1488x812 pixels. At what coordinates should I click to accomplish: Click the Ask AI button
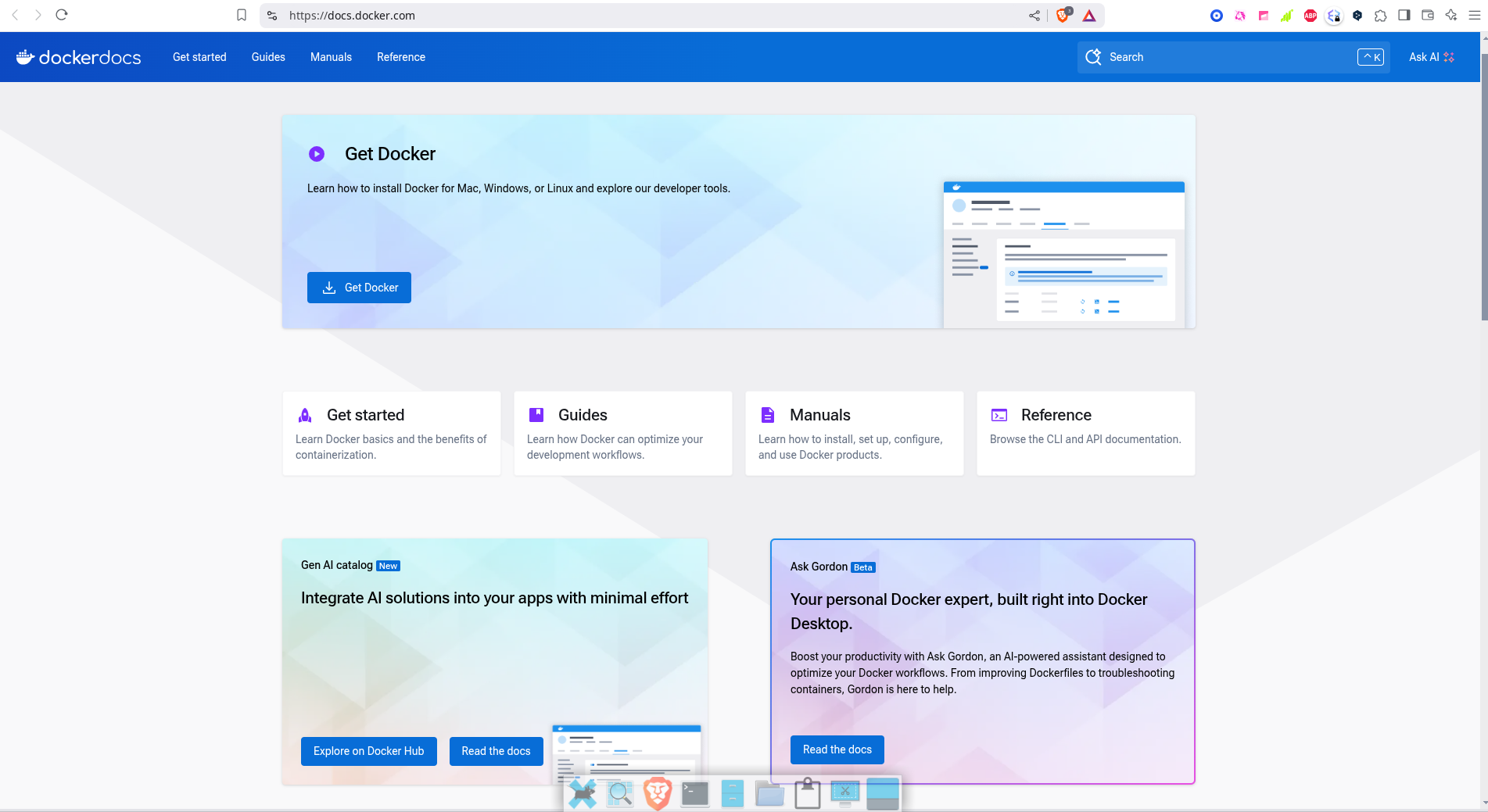coord(1432,57)
